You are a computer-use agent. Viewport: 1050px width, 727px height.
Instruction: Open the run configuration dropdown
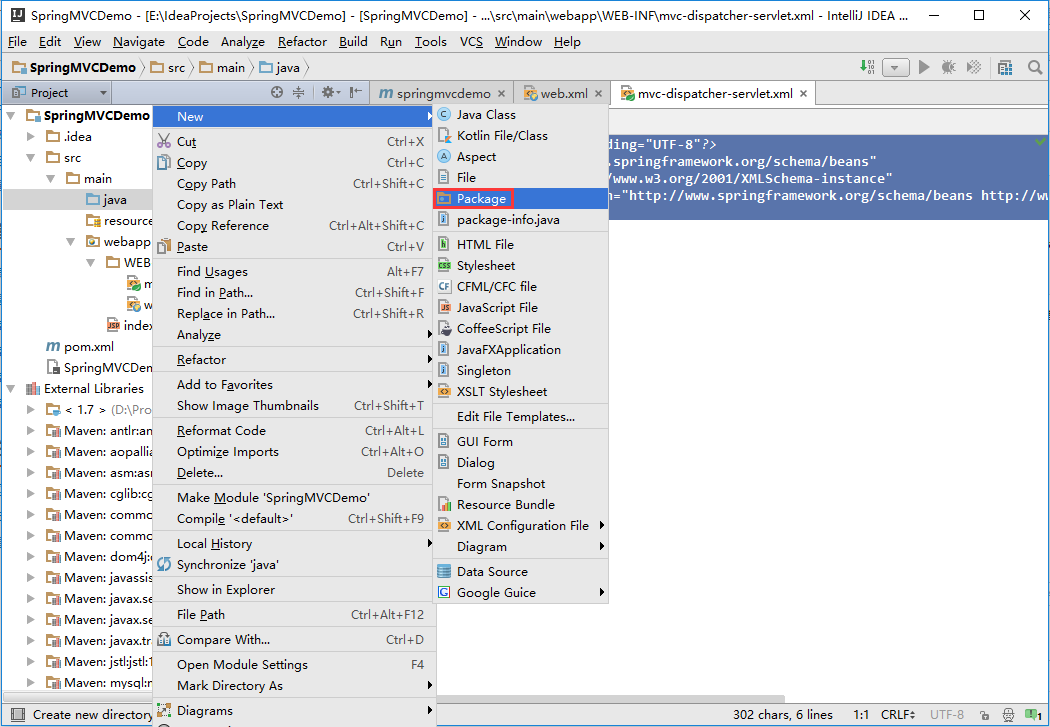coord(895,67)
